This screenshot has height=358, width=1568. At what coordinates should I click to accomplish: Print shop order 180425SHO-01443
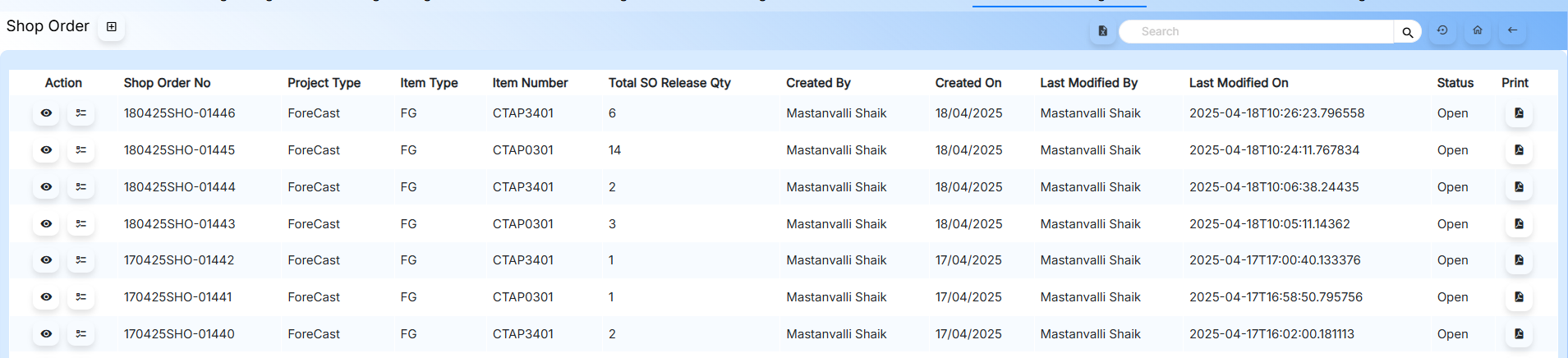[1519, 224]
